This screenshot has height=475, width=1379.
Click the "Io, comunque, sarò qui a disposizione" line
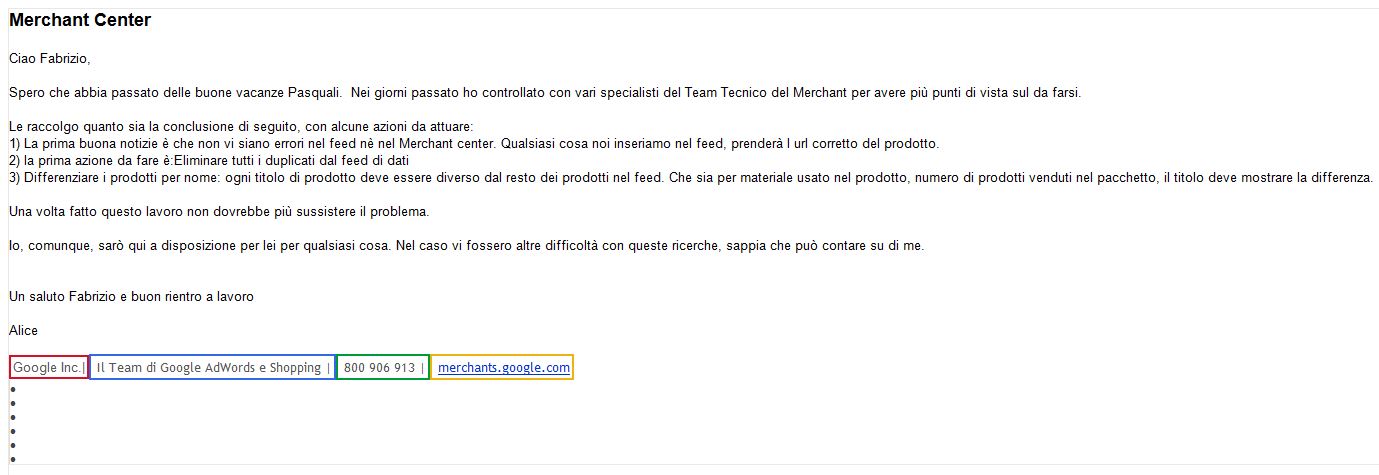pos(467,245)
